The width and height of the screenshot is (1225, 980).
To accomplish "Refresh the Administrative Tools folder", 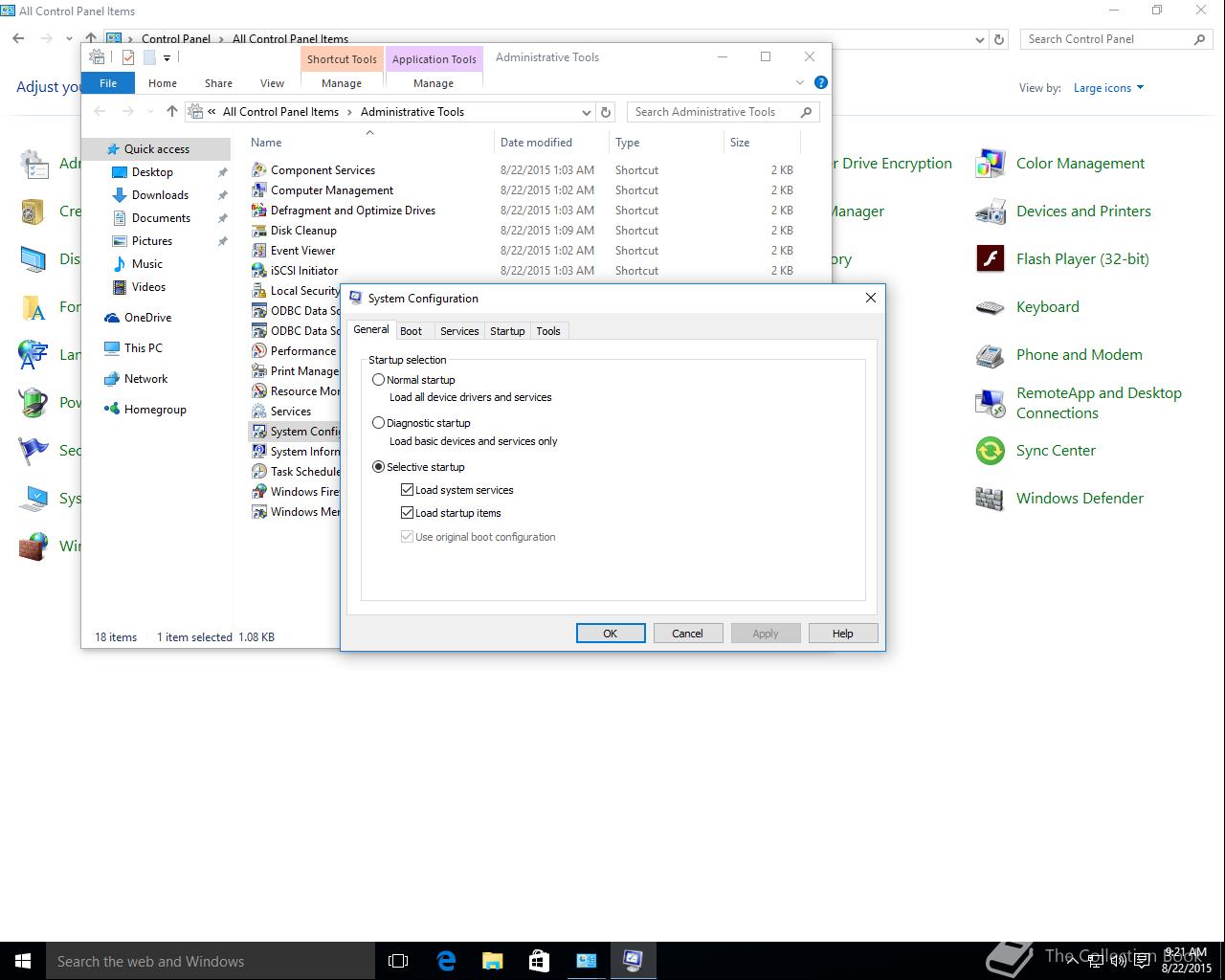I will point(605,112).
